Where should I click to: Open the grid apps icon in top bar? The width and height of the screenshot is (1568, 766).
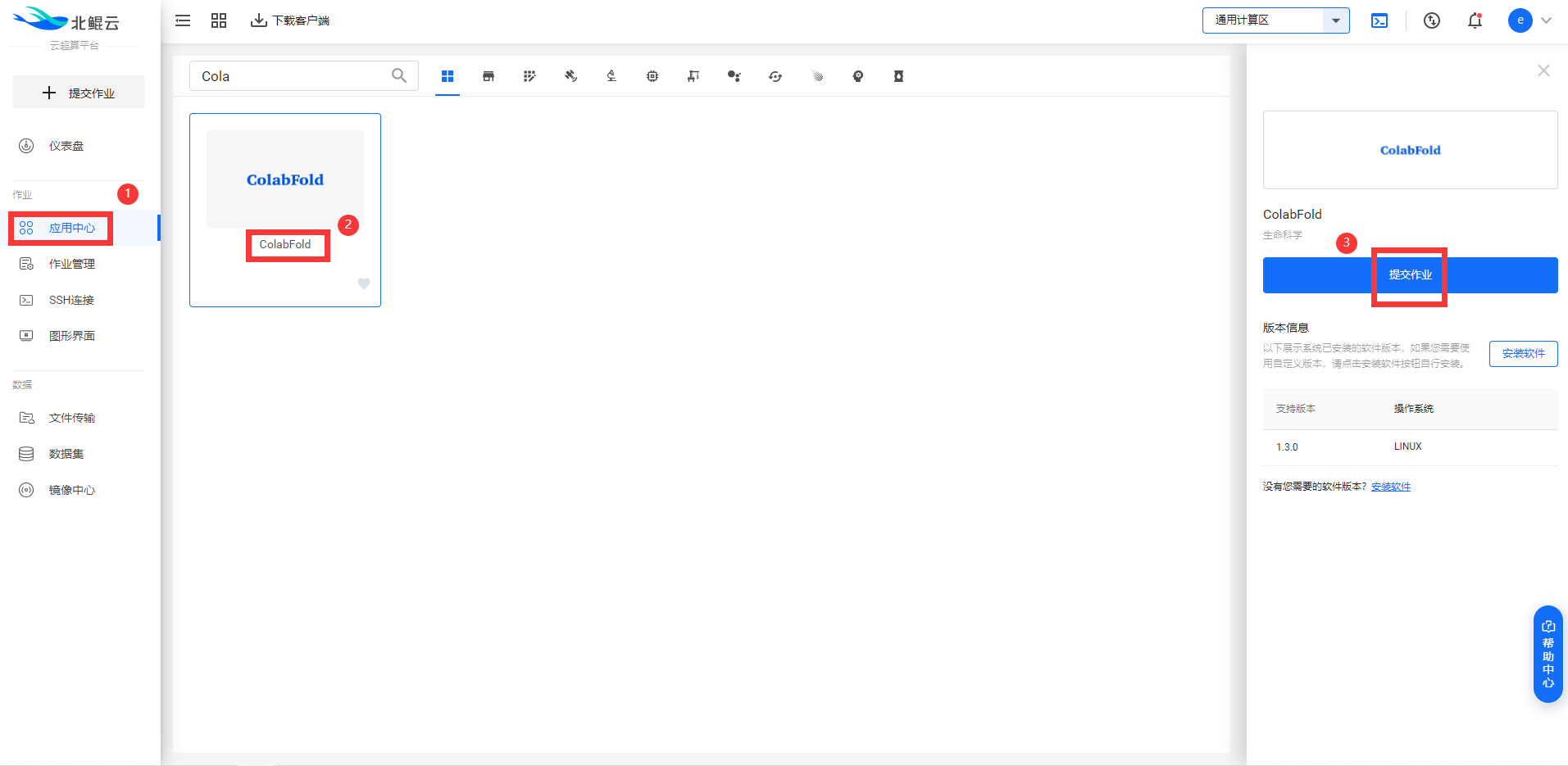coord(219,20)
